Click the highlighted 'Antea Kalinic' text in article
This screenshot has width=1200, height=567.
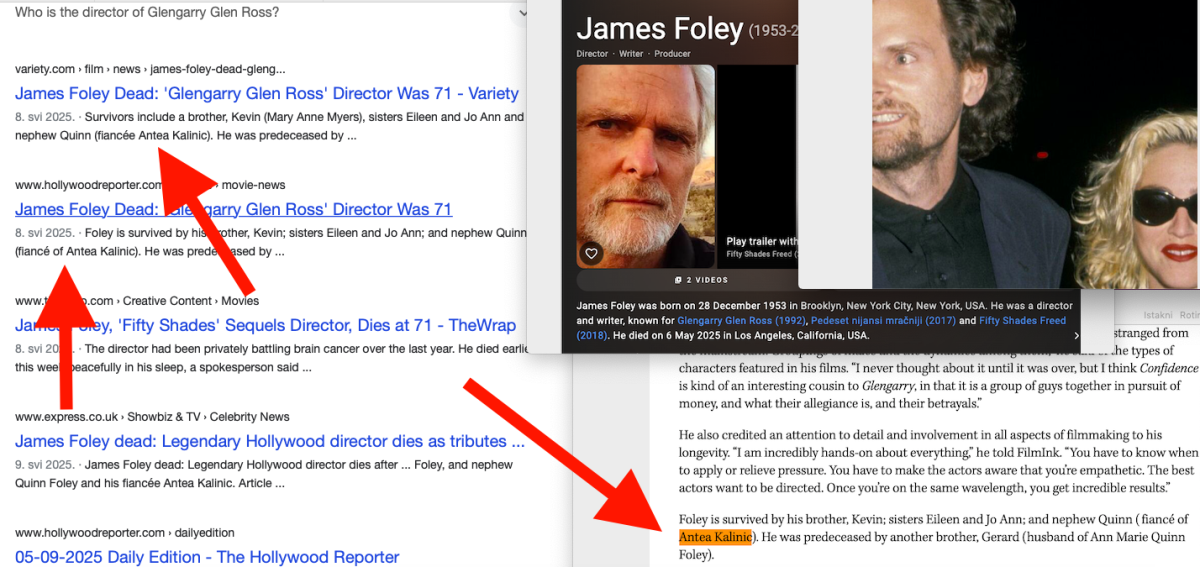click(x=714, y=538)
